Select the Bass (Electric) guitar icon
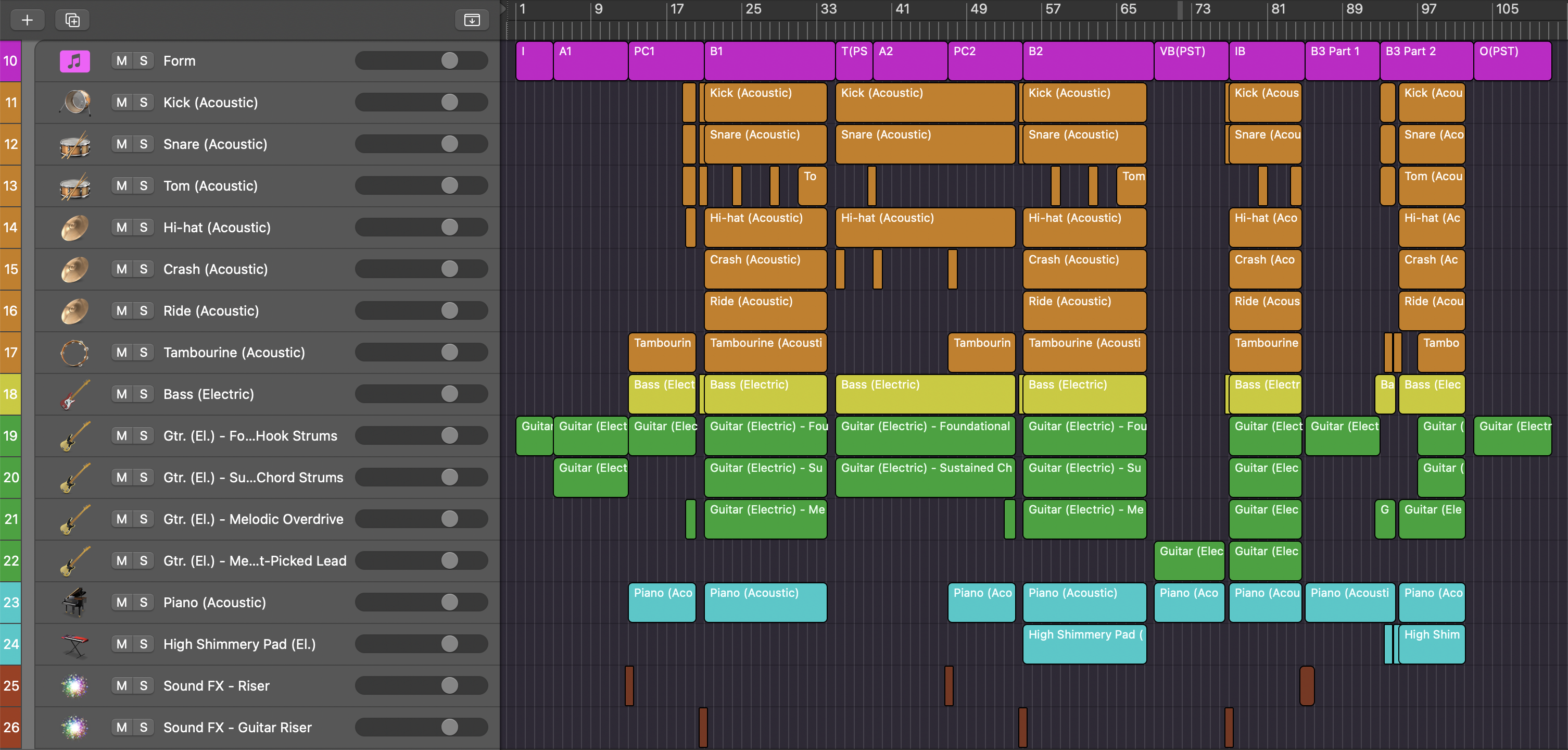 coord(75,394)
